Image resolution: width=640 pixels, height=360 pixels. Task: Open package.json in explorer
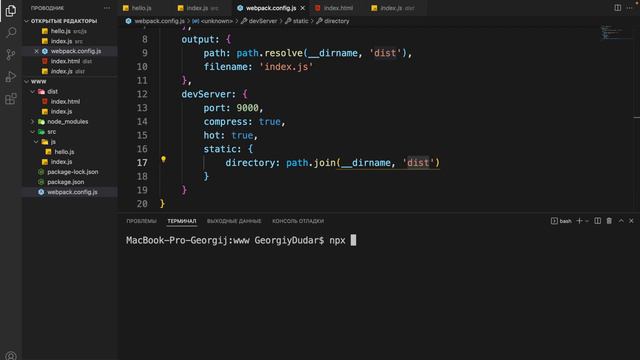click(x=70, y=182)
